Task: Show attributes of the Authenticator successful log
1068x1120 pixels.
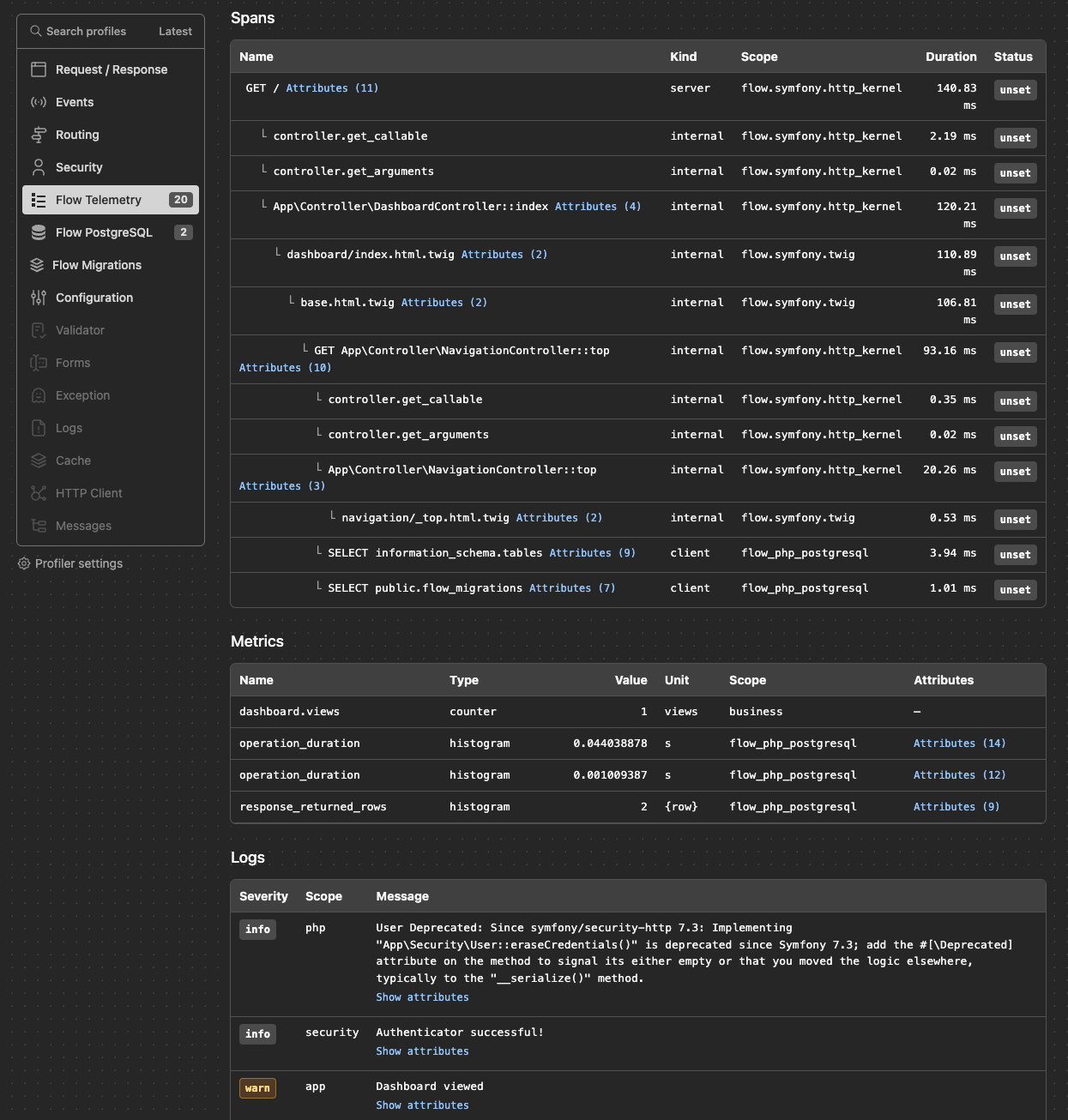Action: pos(422,1051)
